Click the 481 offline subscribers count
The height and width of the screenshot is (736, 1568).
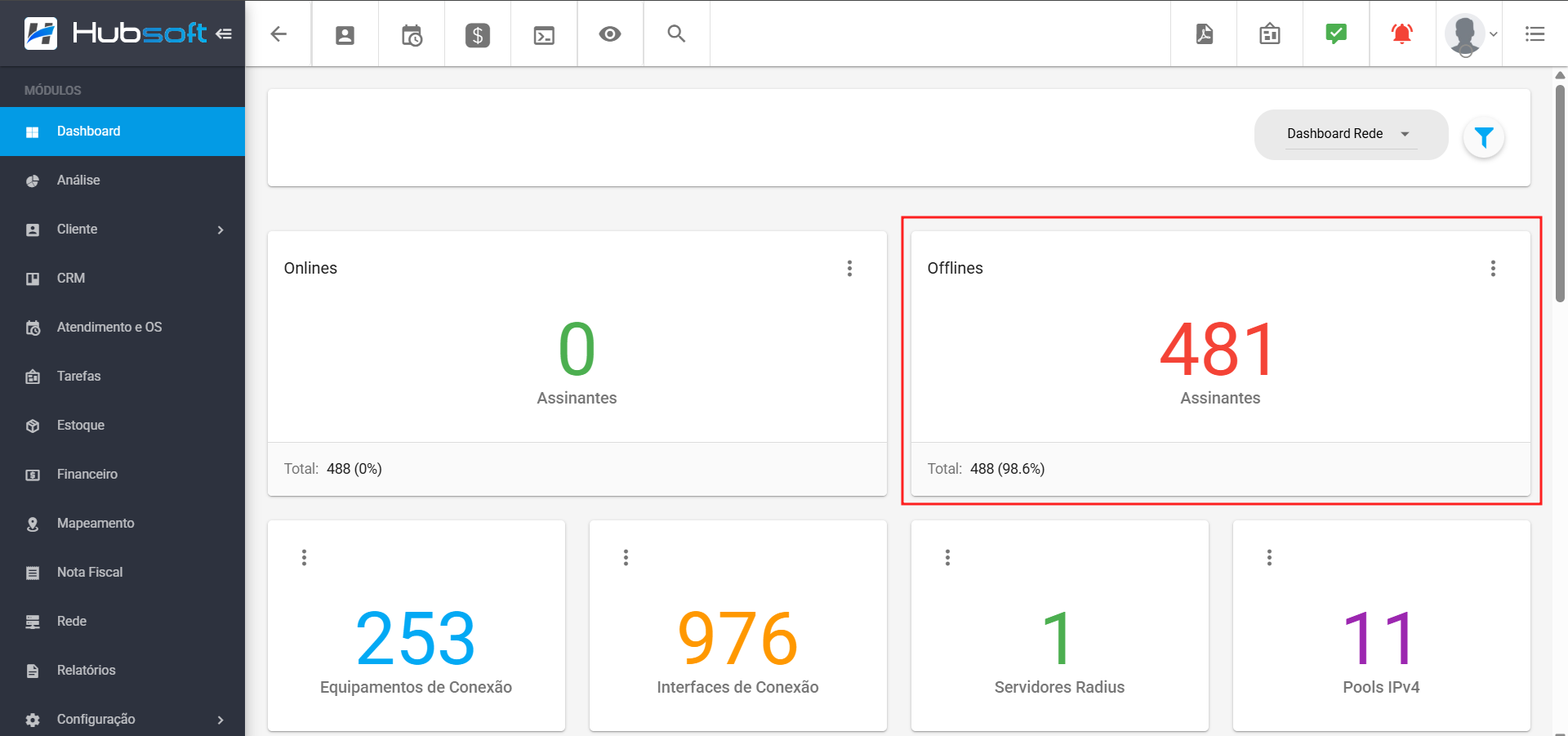1217,350
